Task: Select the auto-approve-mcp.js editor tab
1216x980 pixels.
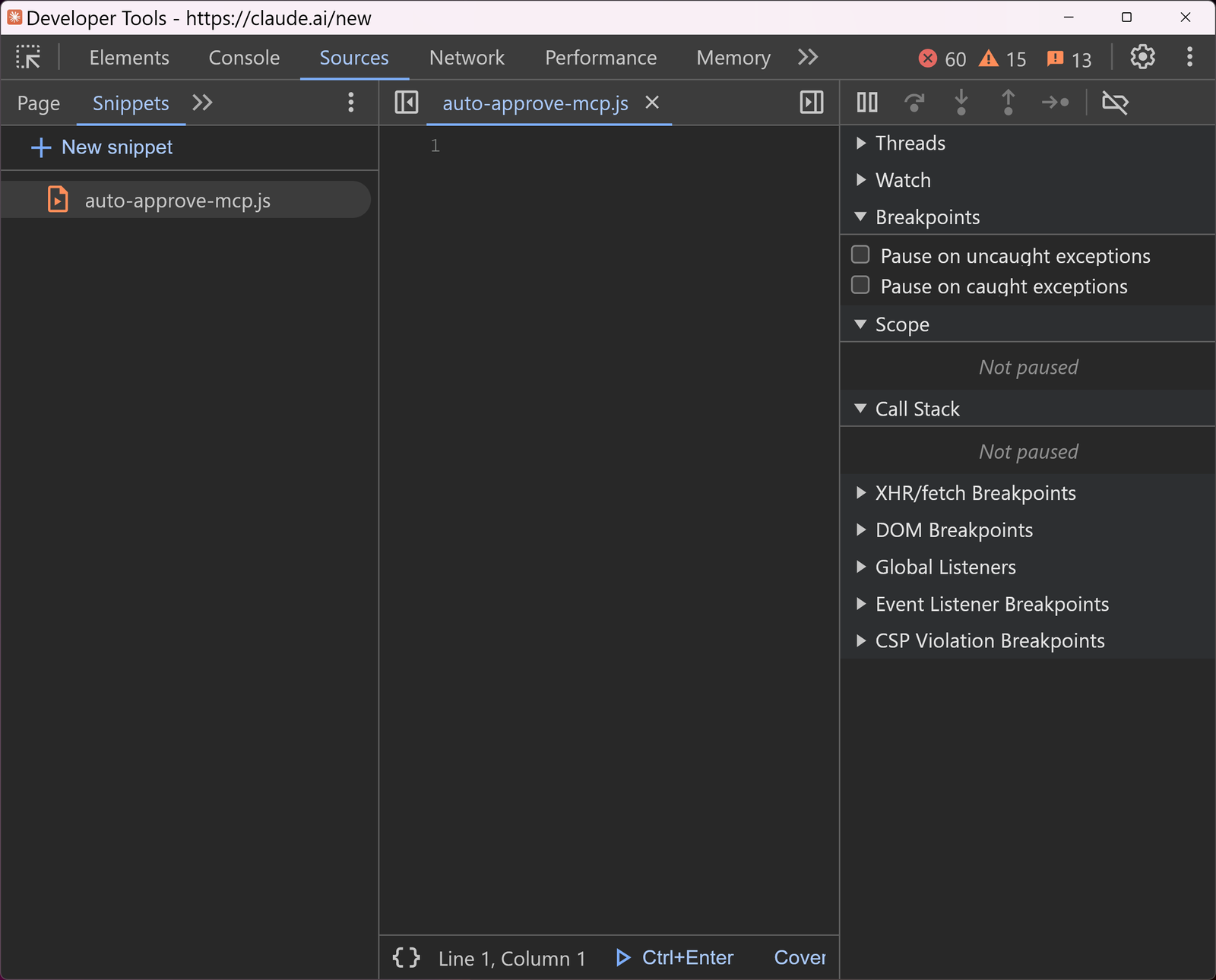Action: pos(535,103)
